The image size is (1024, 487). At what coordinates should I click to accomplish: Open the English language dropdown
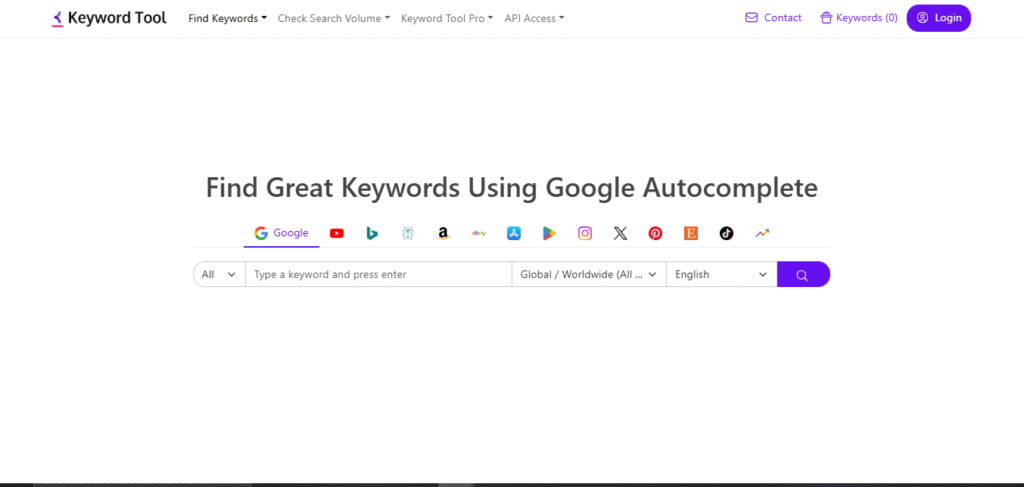point(721,274)
